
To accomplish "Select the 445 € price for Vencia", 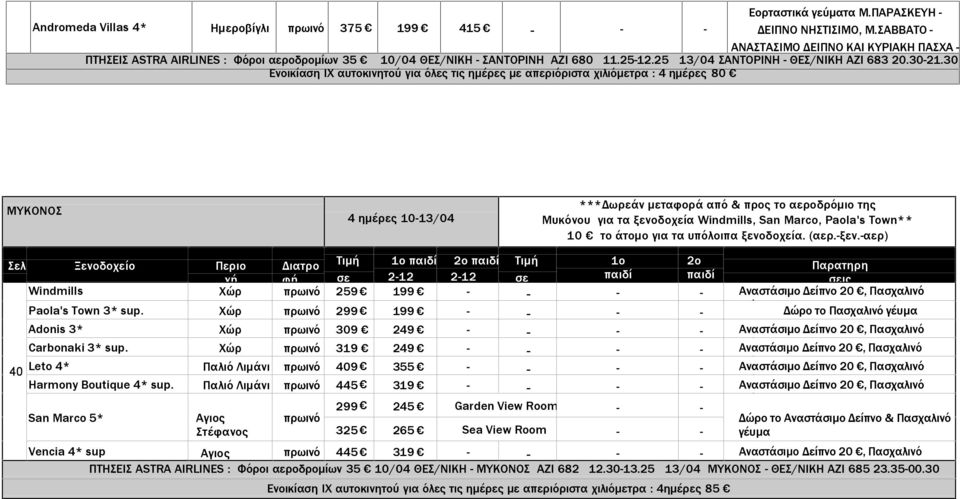I will click(x=351, y=452).
